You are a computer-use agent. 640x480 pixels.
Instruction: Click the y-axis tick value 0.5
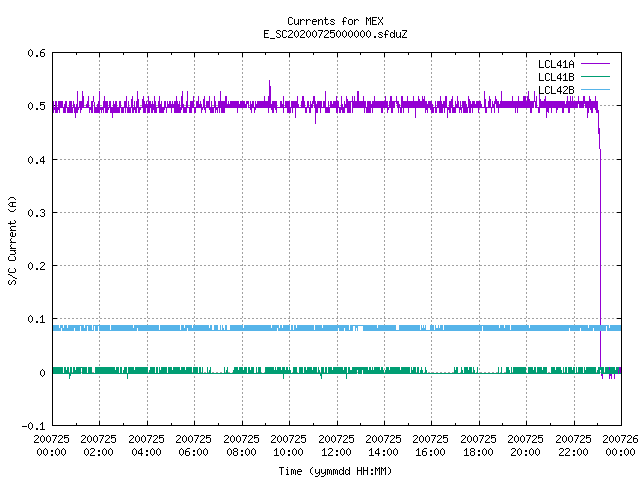point(36,106)
